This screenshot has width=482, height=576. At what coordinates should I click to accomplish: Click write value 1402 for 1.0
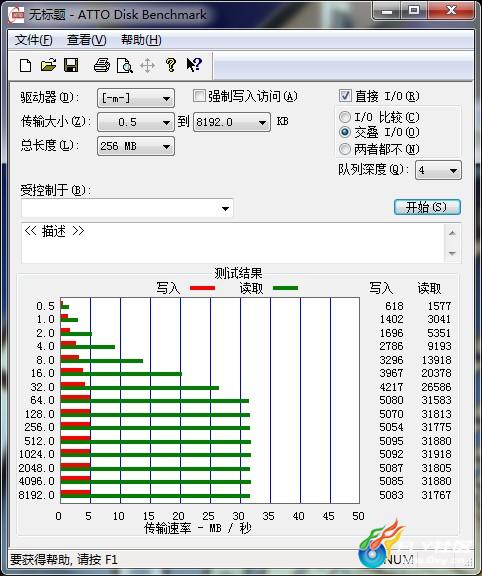(x=391, y=319)
